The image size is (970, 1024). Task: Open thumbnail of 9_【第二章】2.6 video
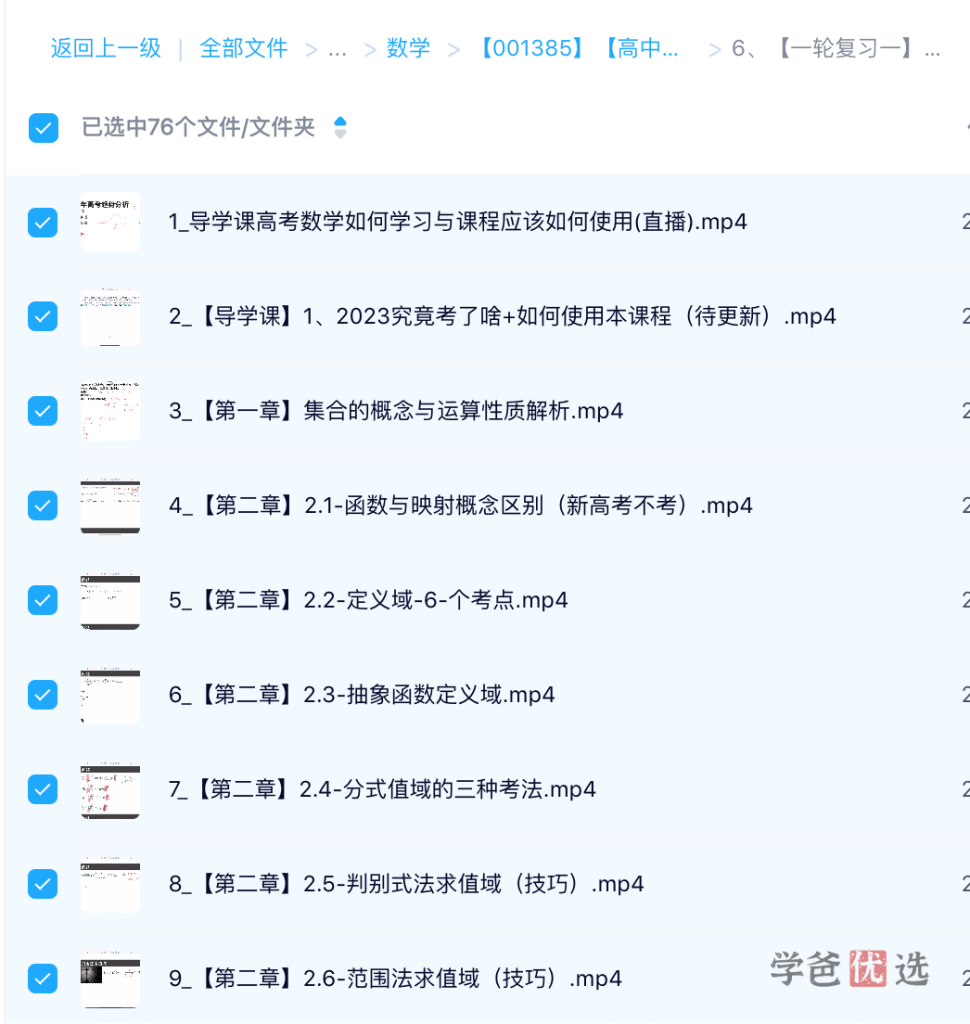pyautogui.click(x=110, y=978)
